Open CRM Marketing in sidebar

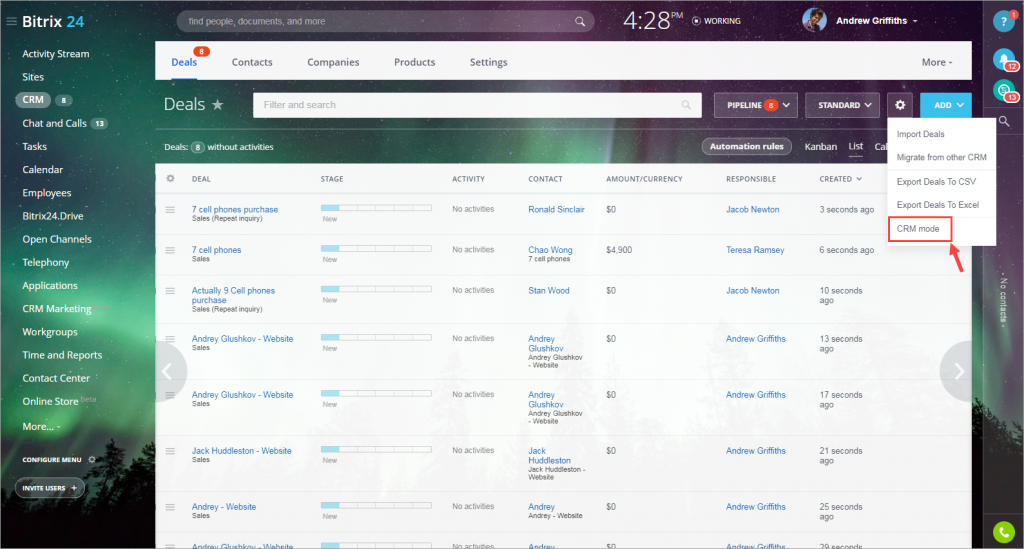[57, 309]
